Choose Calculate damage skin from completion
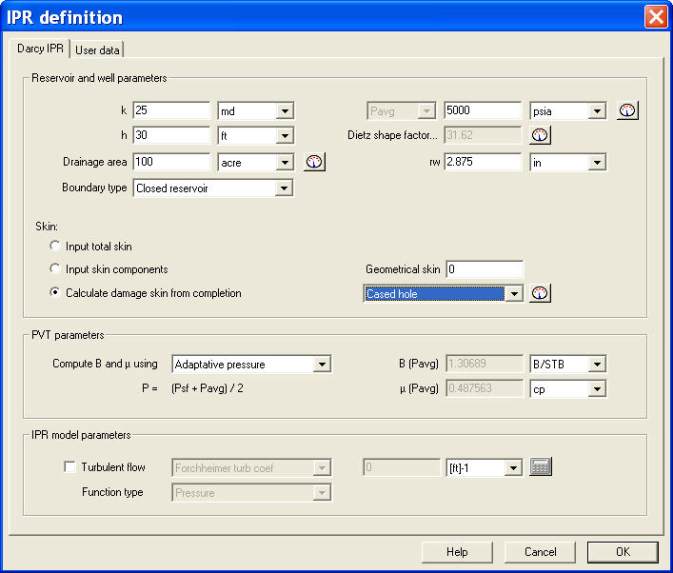Image resolution: width=673 pixels, height=573 pixels. pyautogui.click(x=54, y=292)
